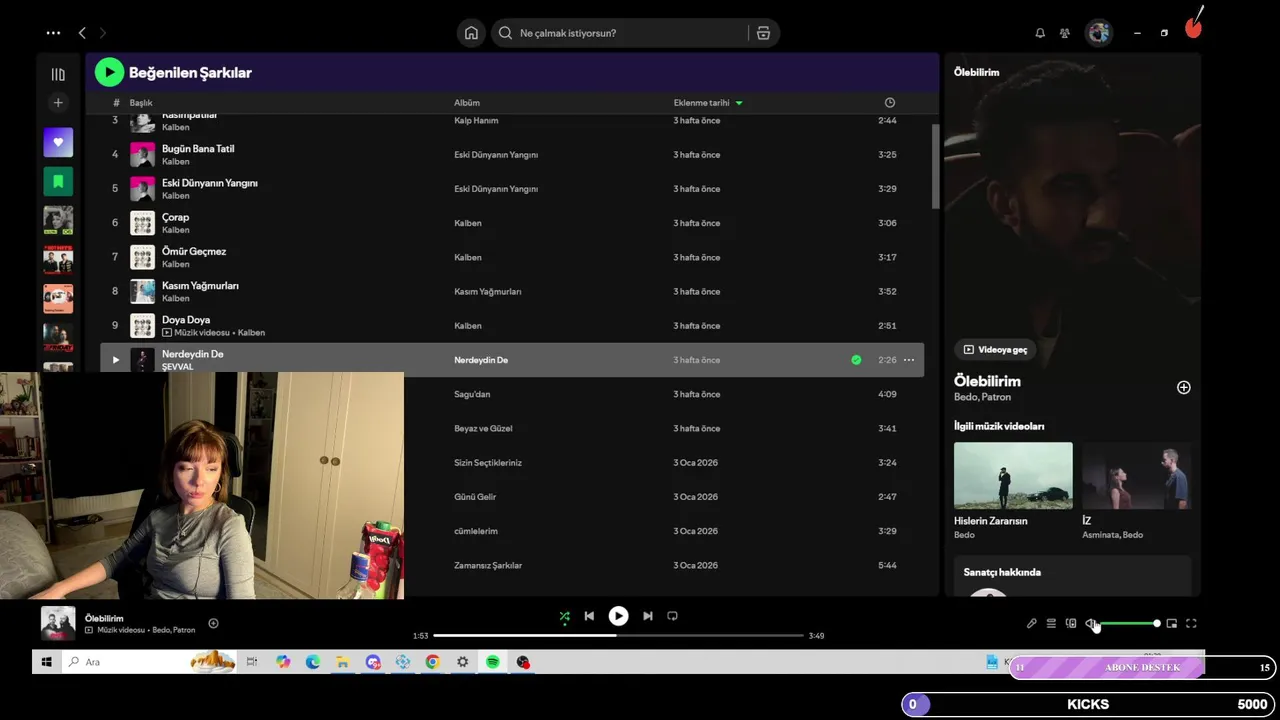The image size is (1280, 720).
Task: Open Task View in the taskbar
Action: click(x=252, y=662)
